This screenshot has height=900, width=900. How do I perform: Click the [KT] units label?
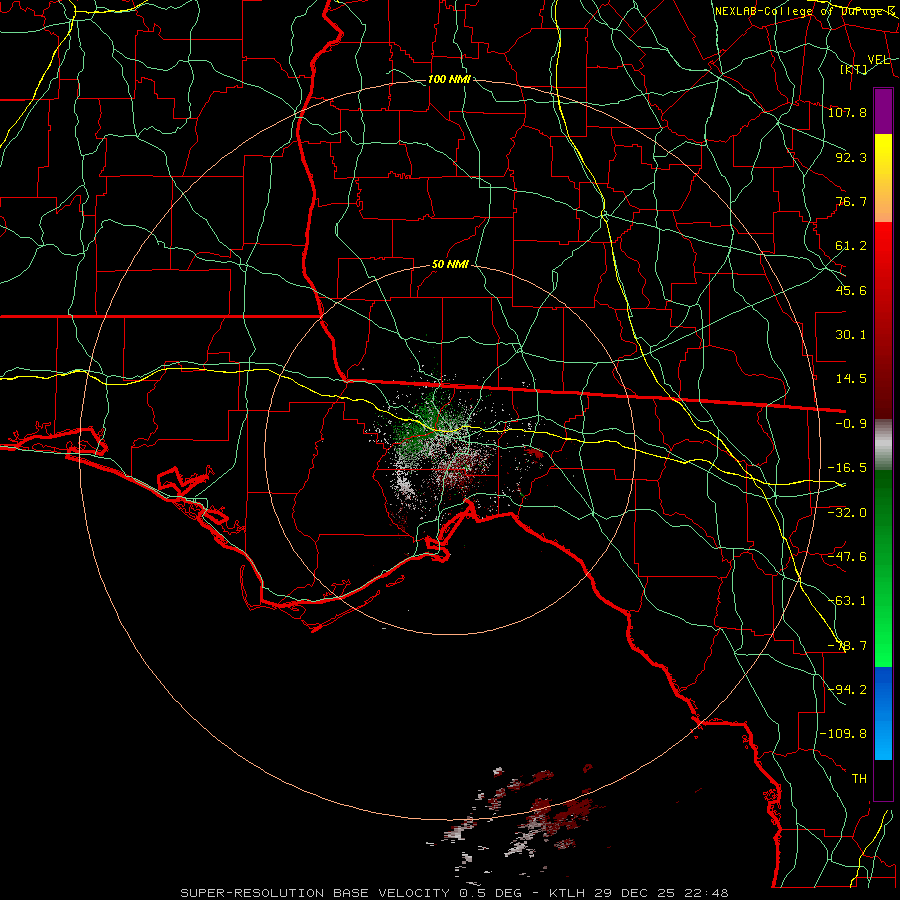tap(854, 69)
